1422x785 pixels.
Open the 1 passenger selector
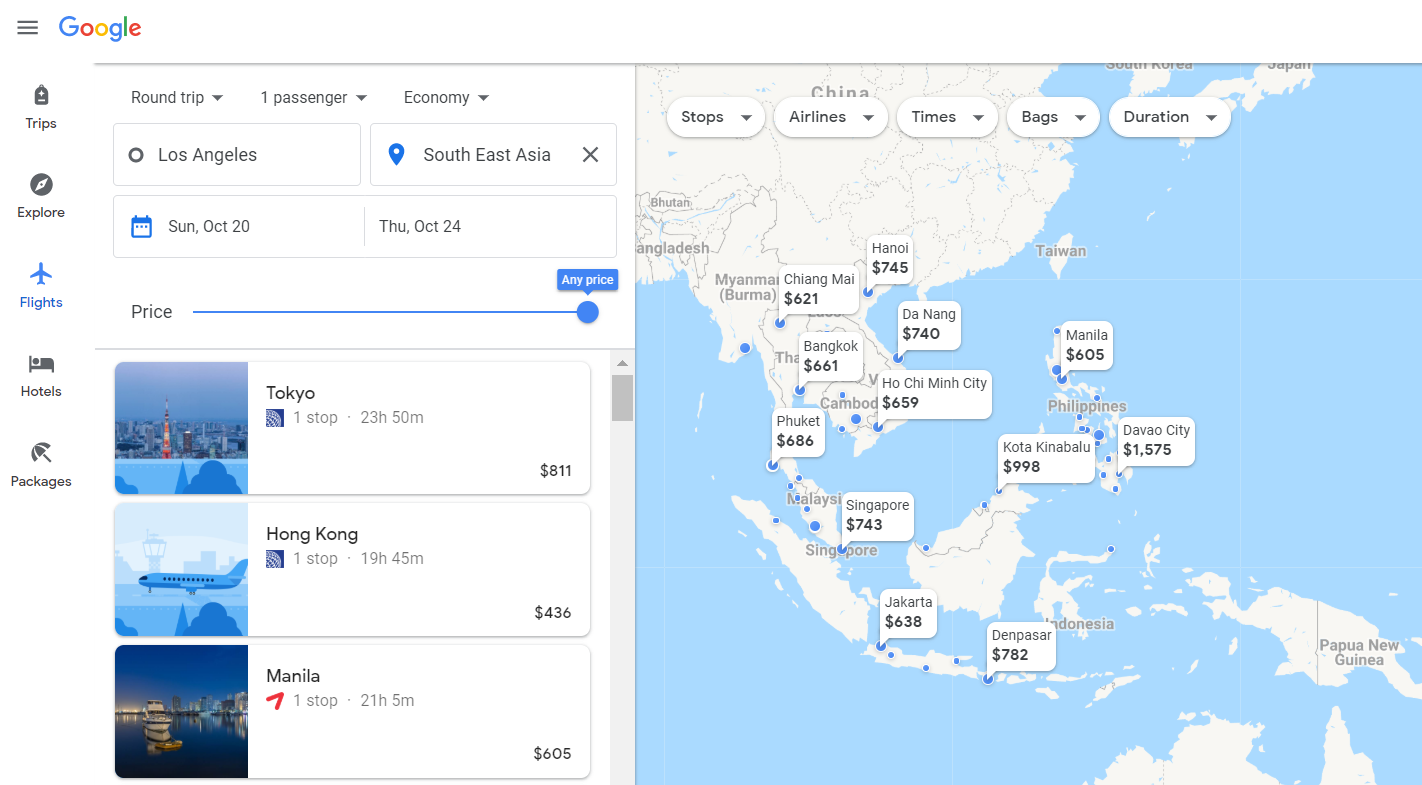[314, 98]
